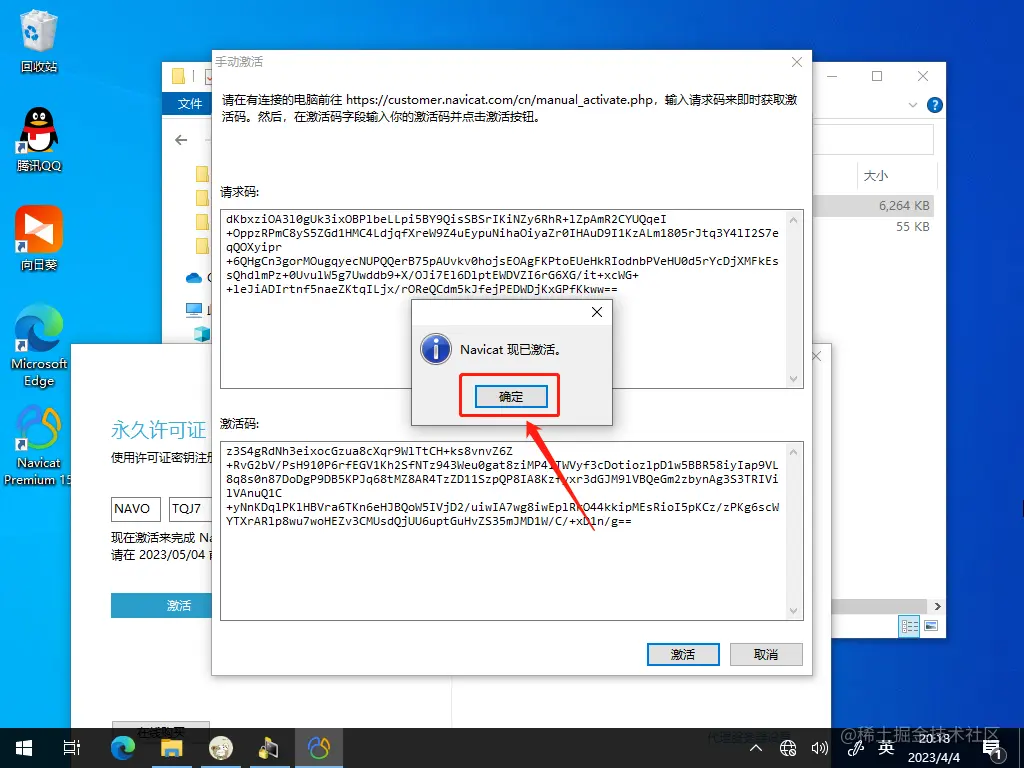Click the 取消 button in manual activation dialog
Image resolution: width=1024 pixels, height=768 pixels.
(x=766, y=654)
